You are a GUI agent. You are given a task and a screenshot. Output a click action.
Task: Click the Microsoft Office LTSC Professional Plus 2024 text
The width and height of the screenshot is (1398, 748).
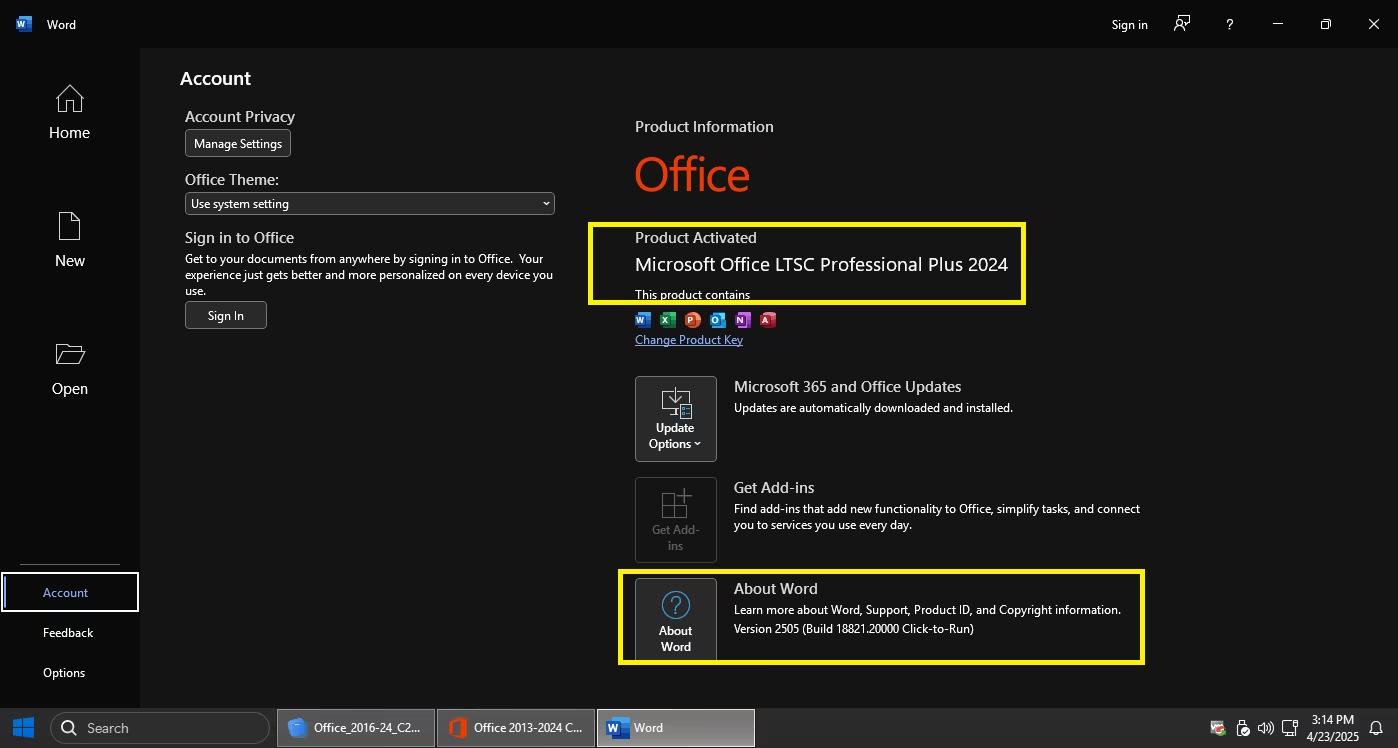pyautogui.click(x=821, y=265)
